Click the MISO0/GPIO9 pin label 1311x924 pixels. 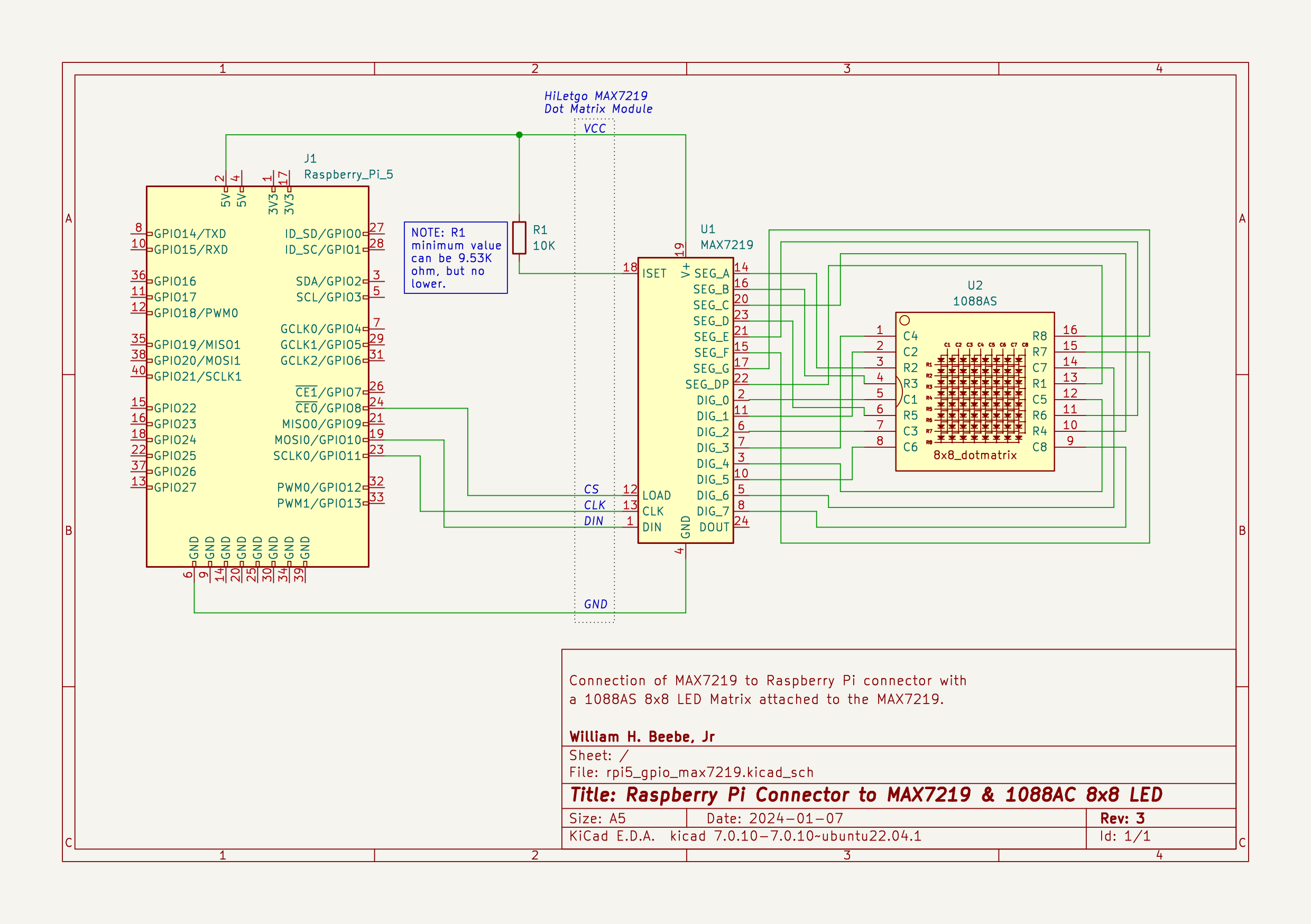click(x=321, y=424)
